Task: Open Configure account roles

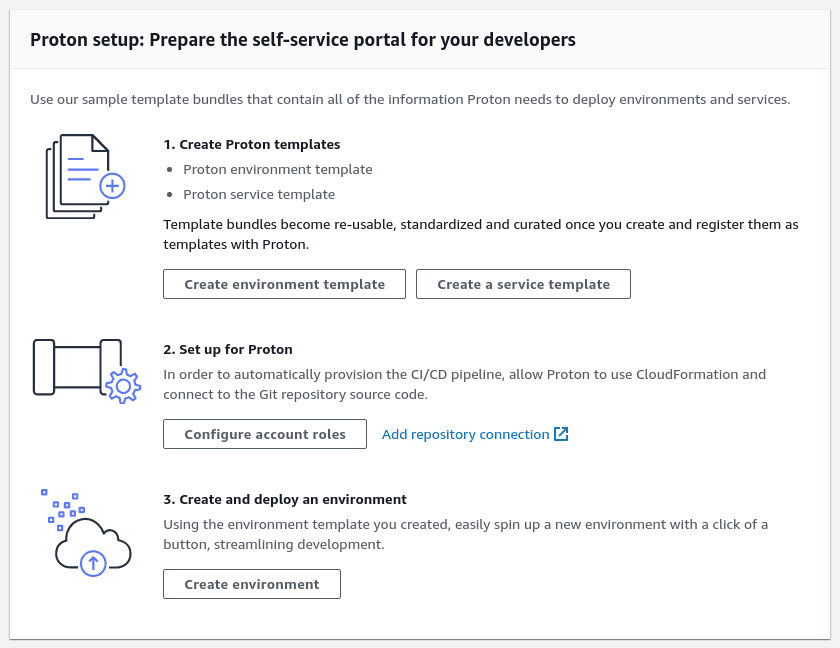Action: pos(265,434)
